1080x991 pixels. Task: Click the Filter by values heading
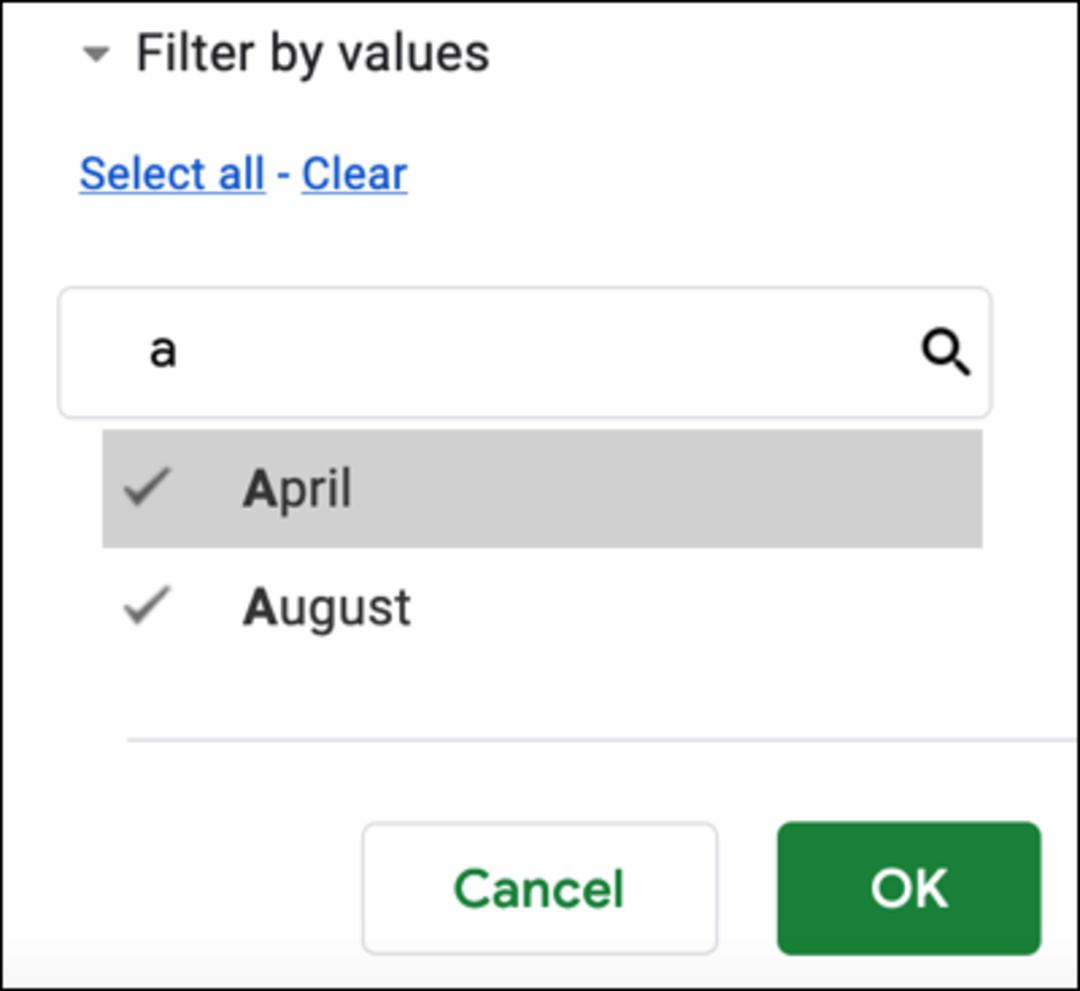click(313, 54)
